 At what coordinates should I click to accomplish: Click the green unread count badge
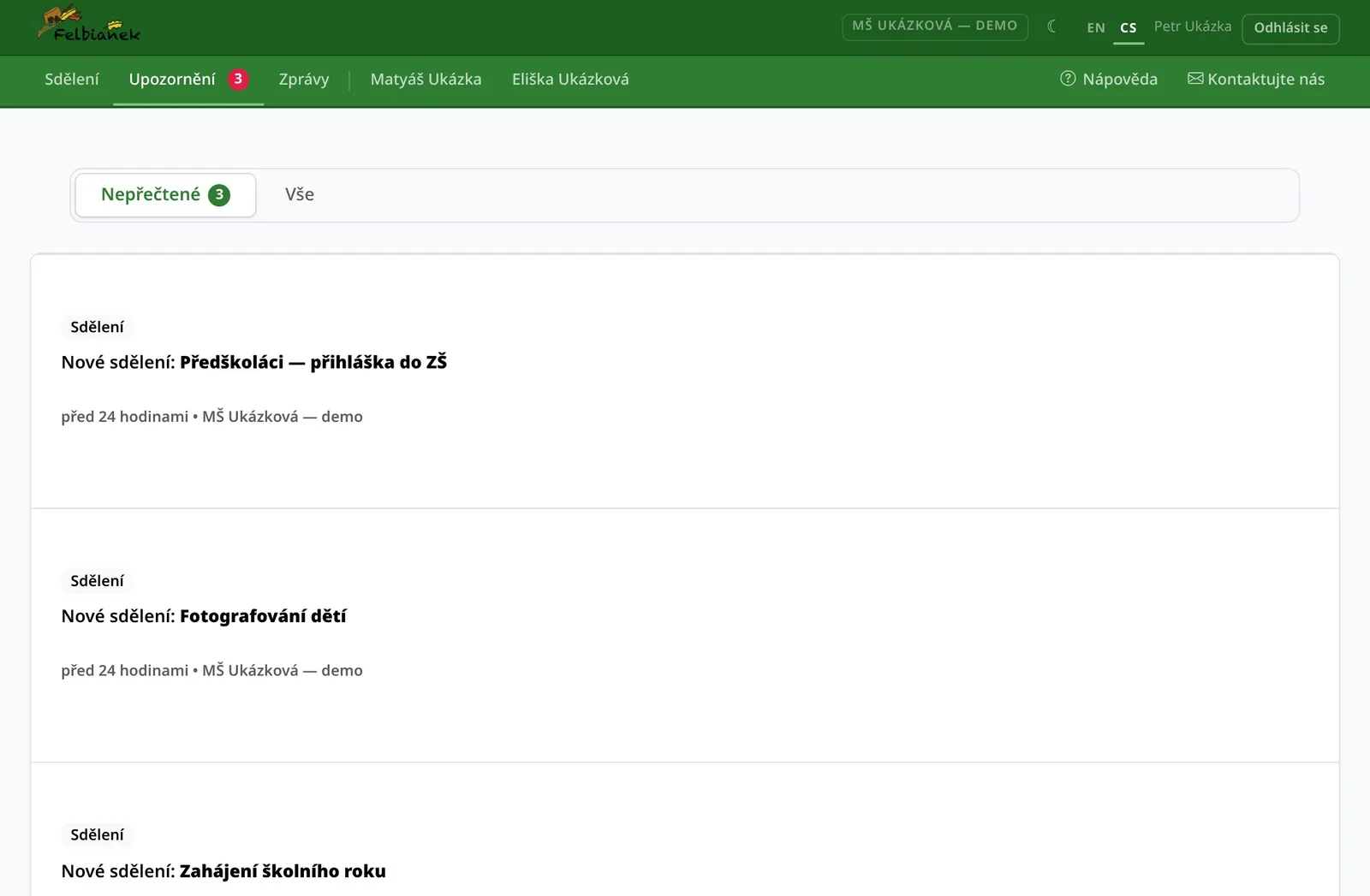pyautogui.click(x=219, y=194)
